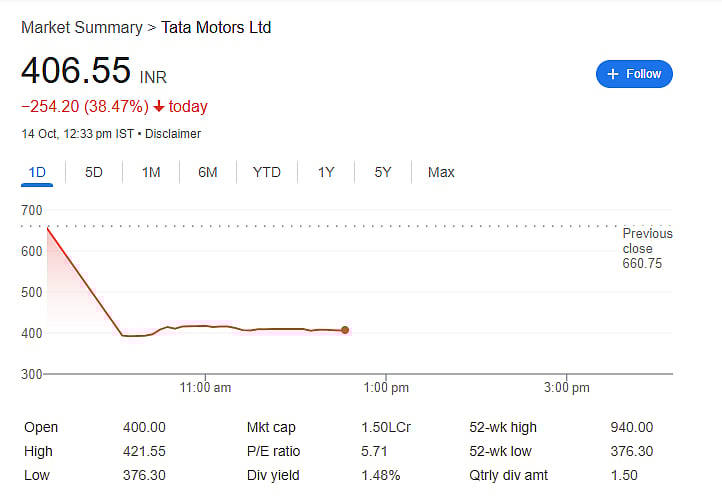Select the Max range tab
This screenshot has height=504, width=722.
click(x=441, y=172)
